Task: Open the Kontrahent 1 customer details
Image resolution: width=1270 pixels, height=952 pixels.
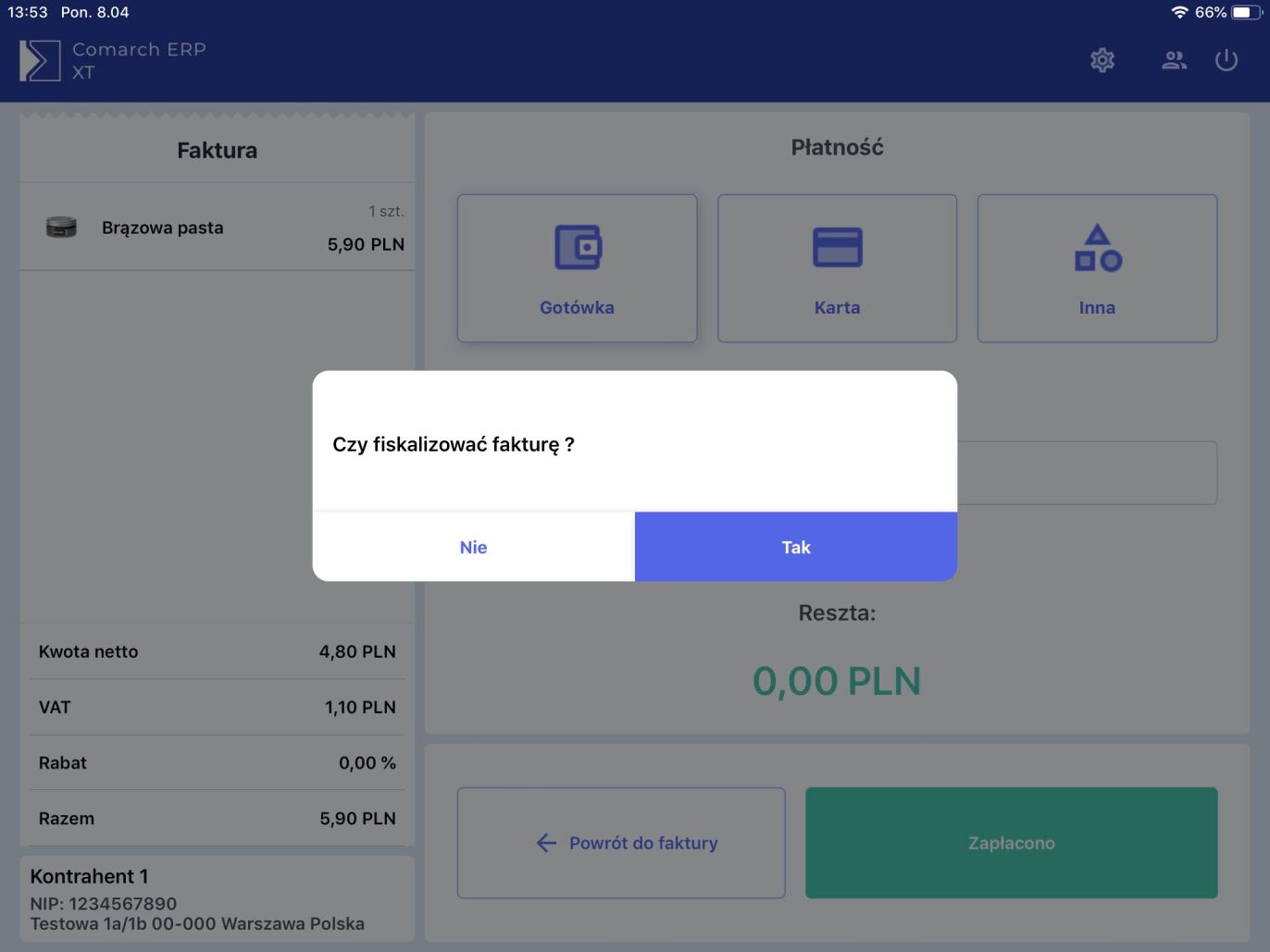Action: (x=217, y=898)
